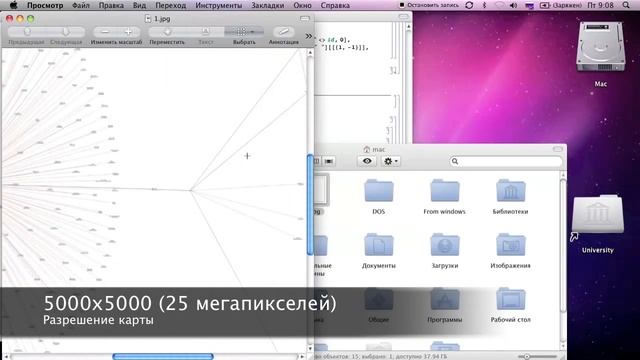Click the Аннотация annotate tool
Screen dimensions: 640x360
tap(284, 32)
